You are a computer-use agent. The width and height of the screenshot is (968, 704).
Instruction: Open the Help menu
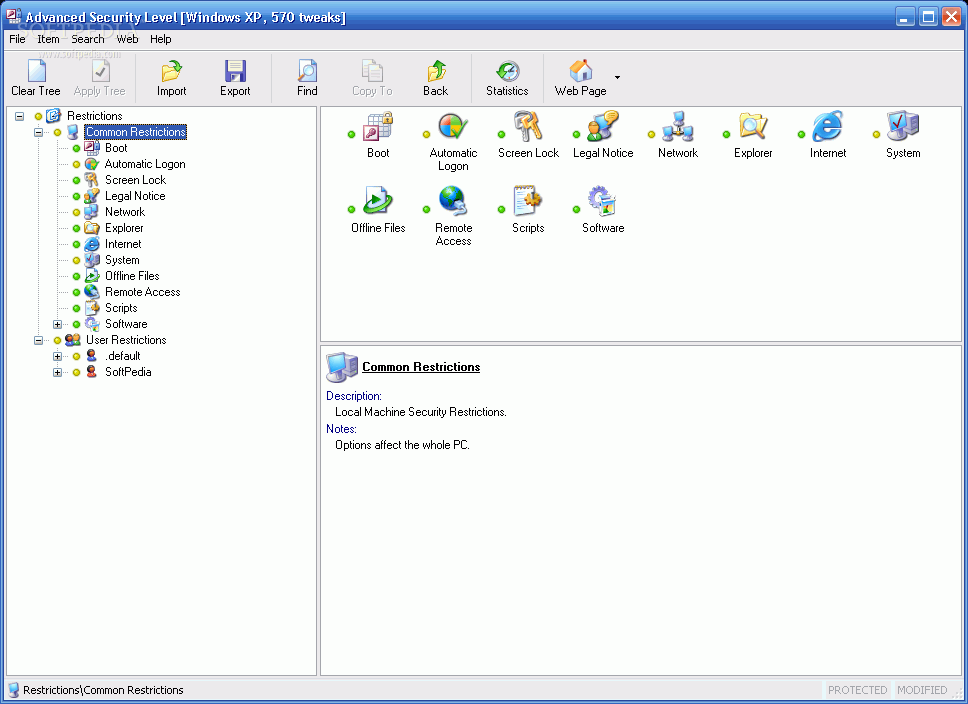[x=161, y=39]
